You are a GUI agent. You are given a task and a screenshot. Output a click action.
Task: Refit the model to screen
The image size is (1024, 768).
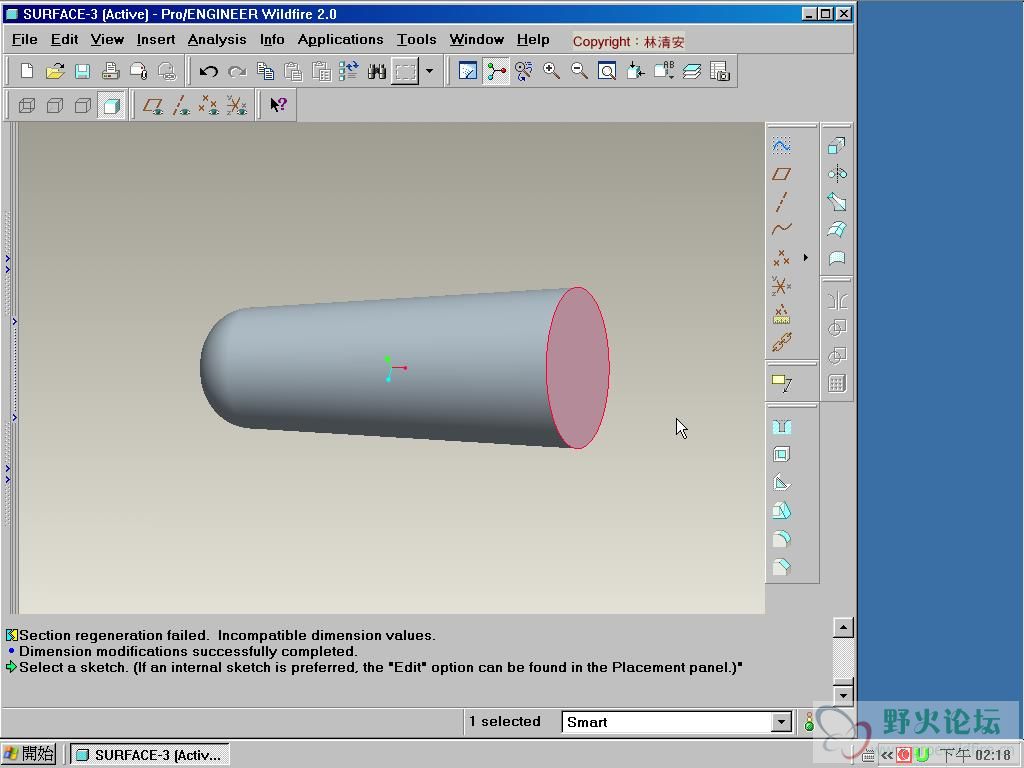(607, 71)
